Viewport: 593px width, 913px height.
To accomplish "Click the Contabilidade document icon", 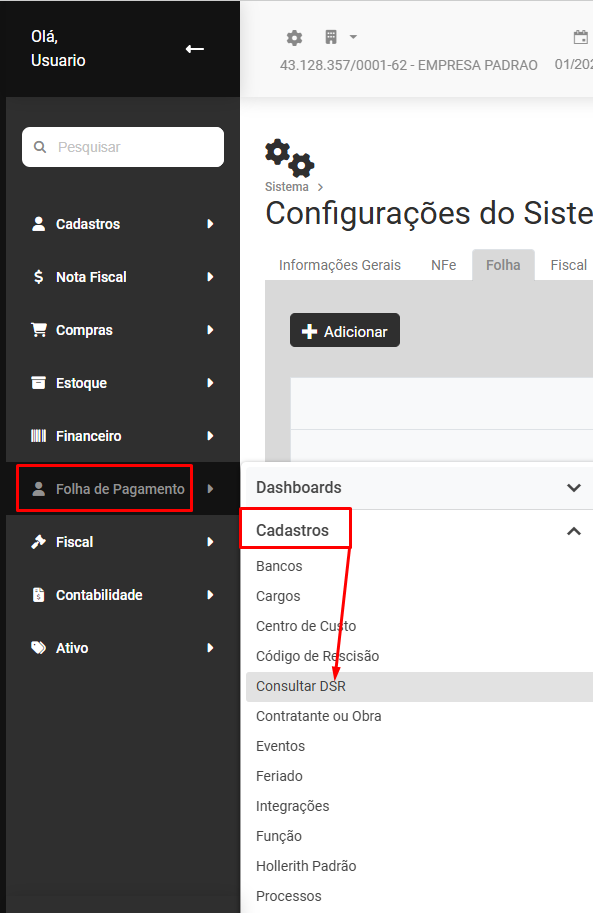I will click(38, 594).
